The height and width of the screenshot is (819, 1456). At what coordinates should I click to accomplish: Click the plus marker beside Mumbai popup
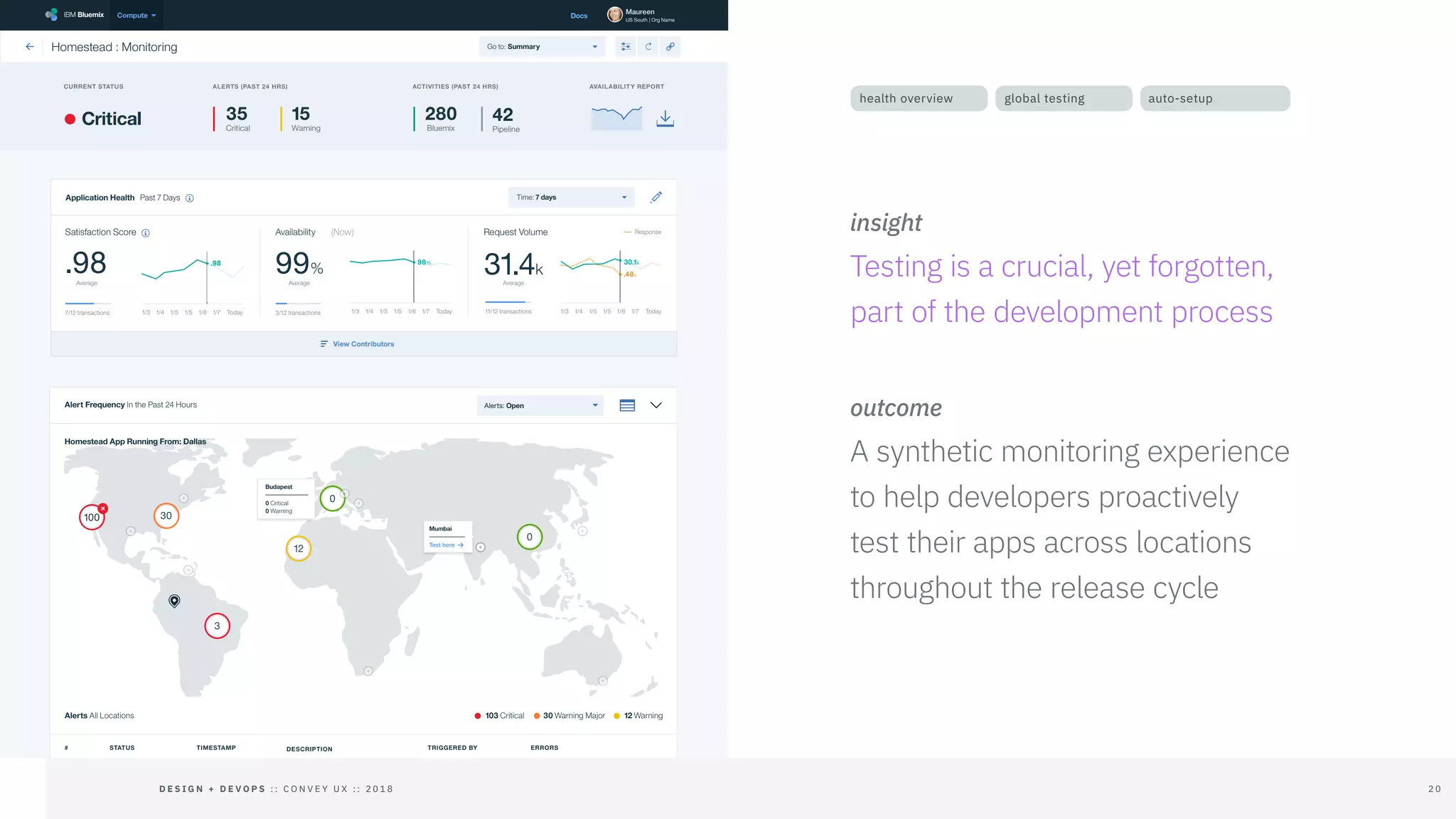481,547
